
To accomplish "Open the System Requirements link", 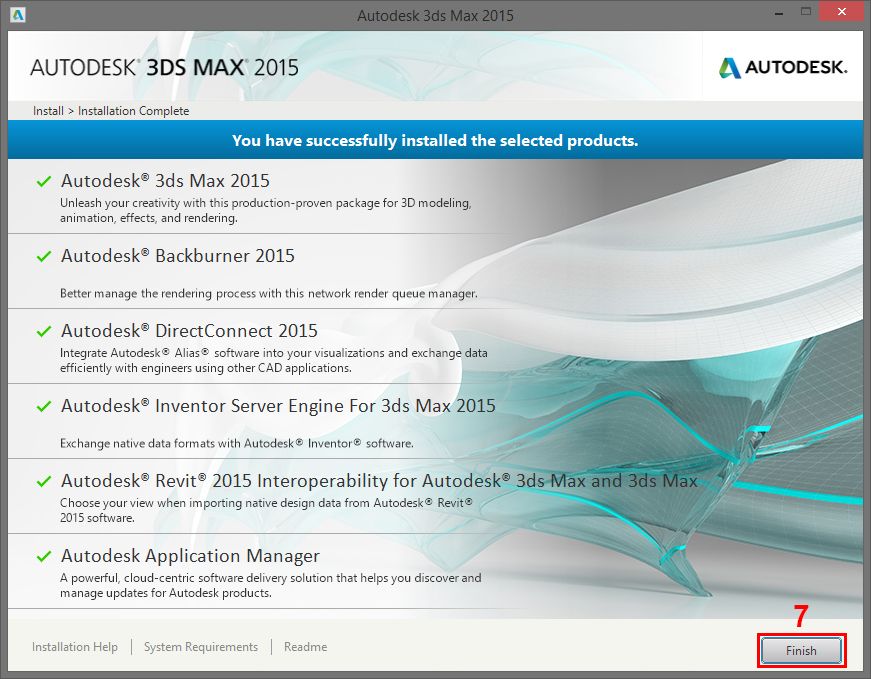I will coord(201,647).
